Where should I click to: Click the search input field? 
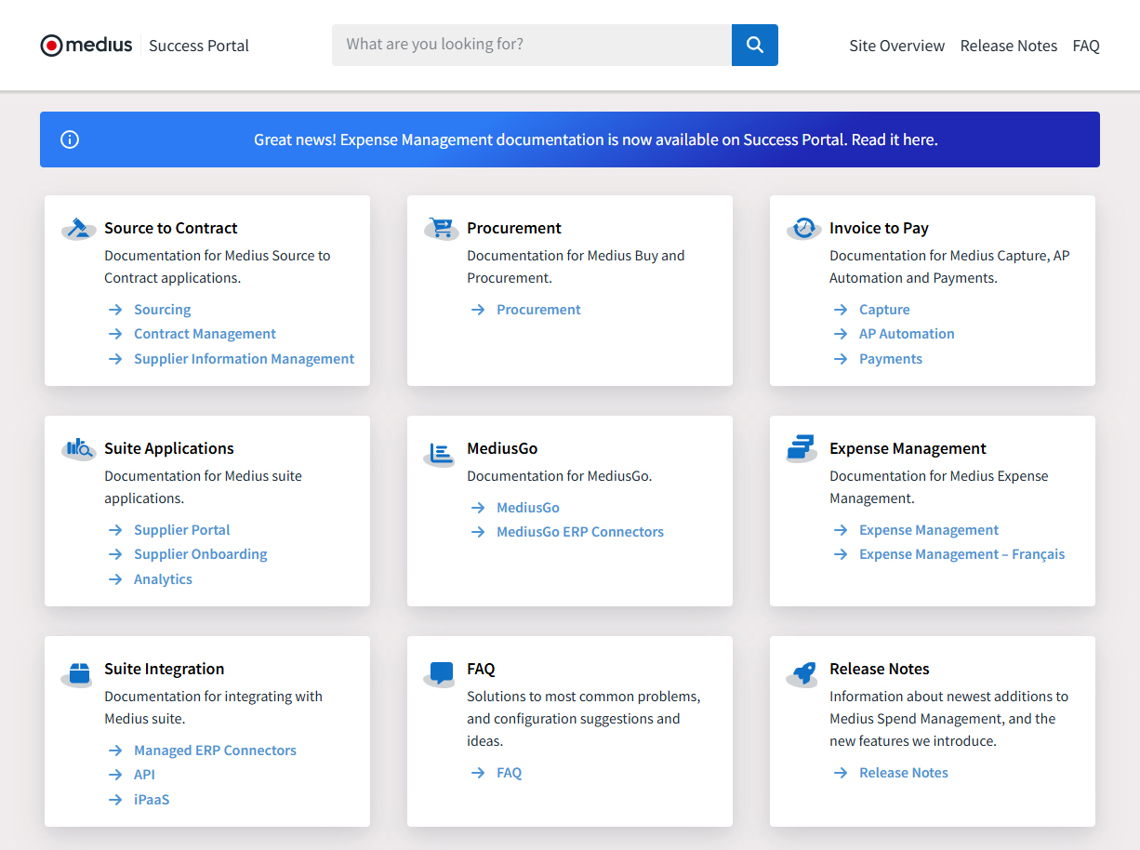pyautogui.click(x=530, y=45)
